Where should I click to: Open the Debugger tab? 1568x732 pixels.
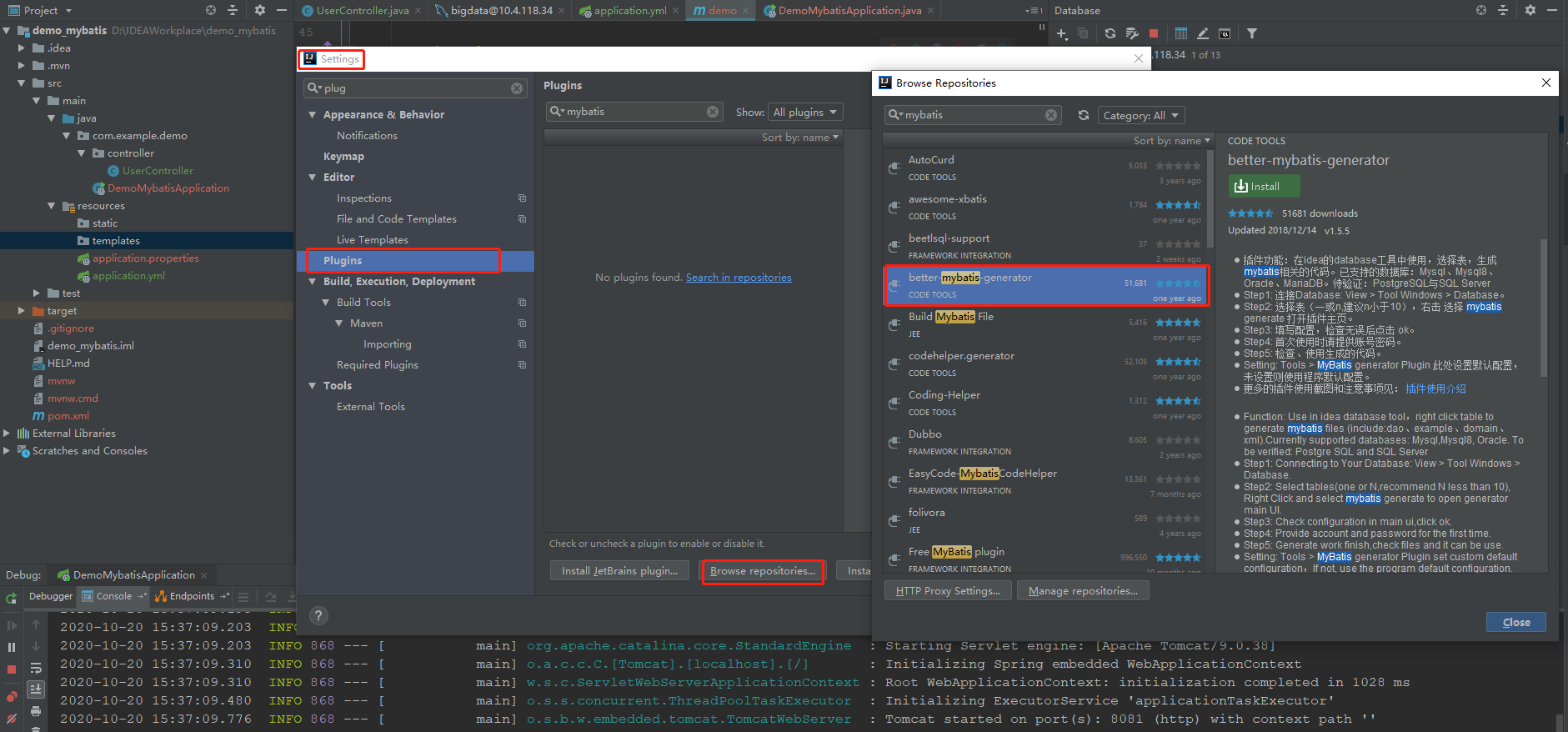[x=51, y=596]
